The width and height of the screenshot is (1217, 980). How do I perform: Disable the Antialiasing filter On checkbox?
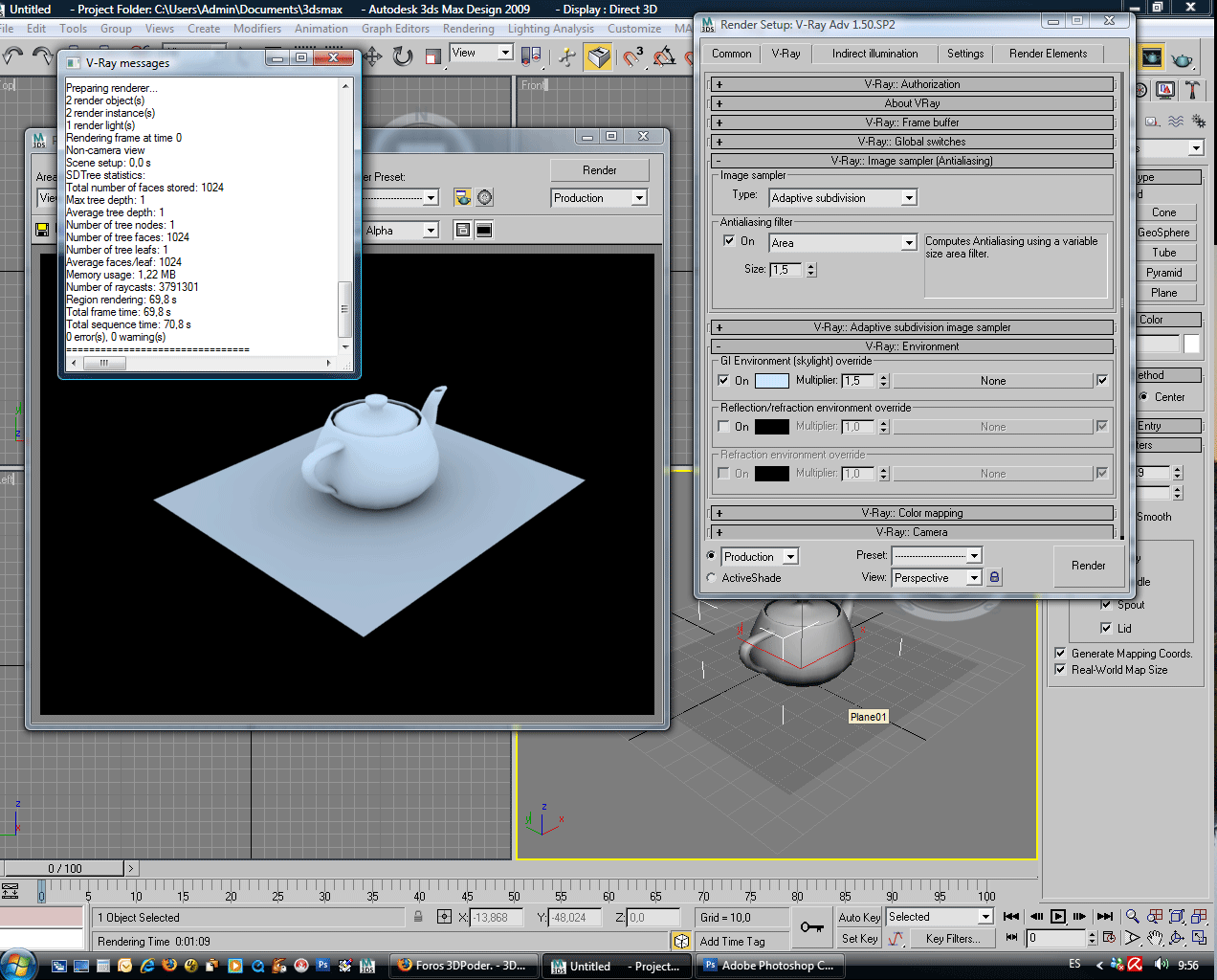pos(729,241)
